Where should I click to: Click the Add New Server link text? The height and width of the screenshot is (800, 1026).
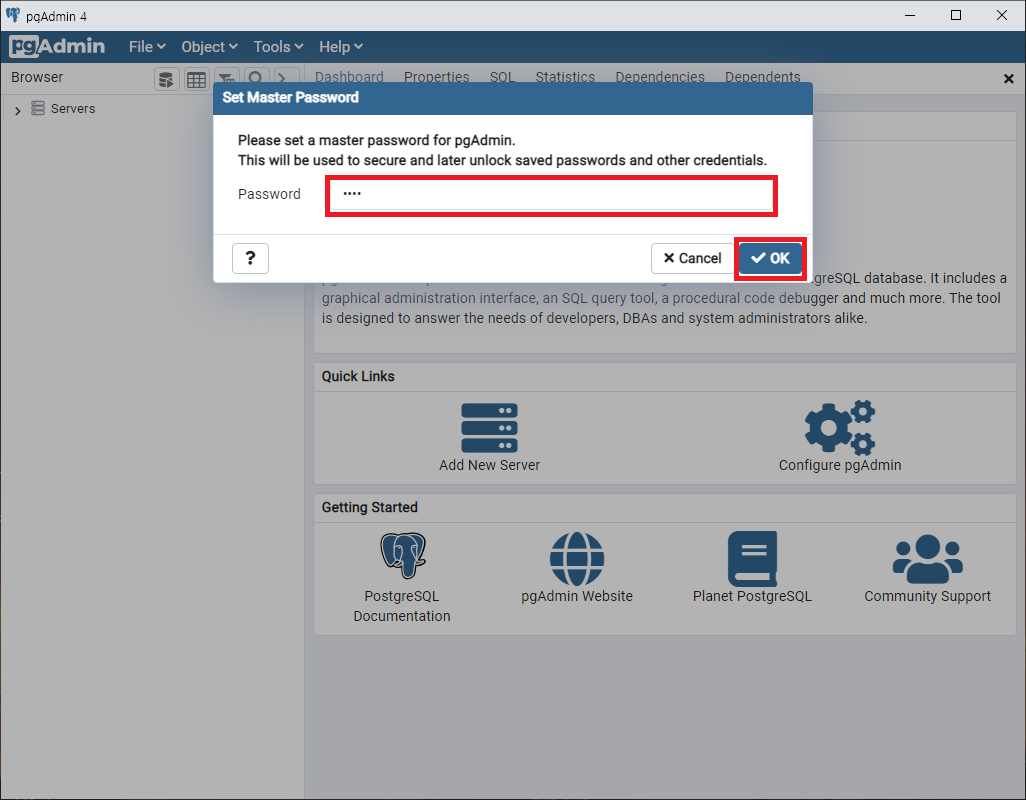(489, 465)
